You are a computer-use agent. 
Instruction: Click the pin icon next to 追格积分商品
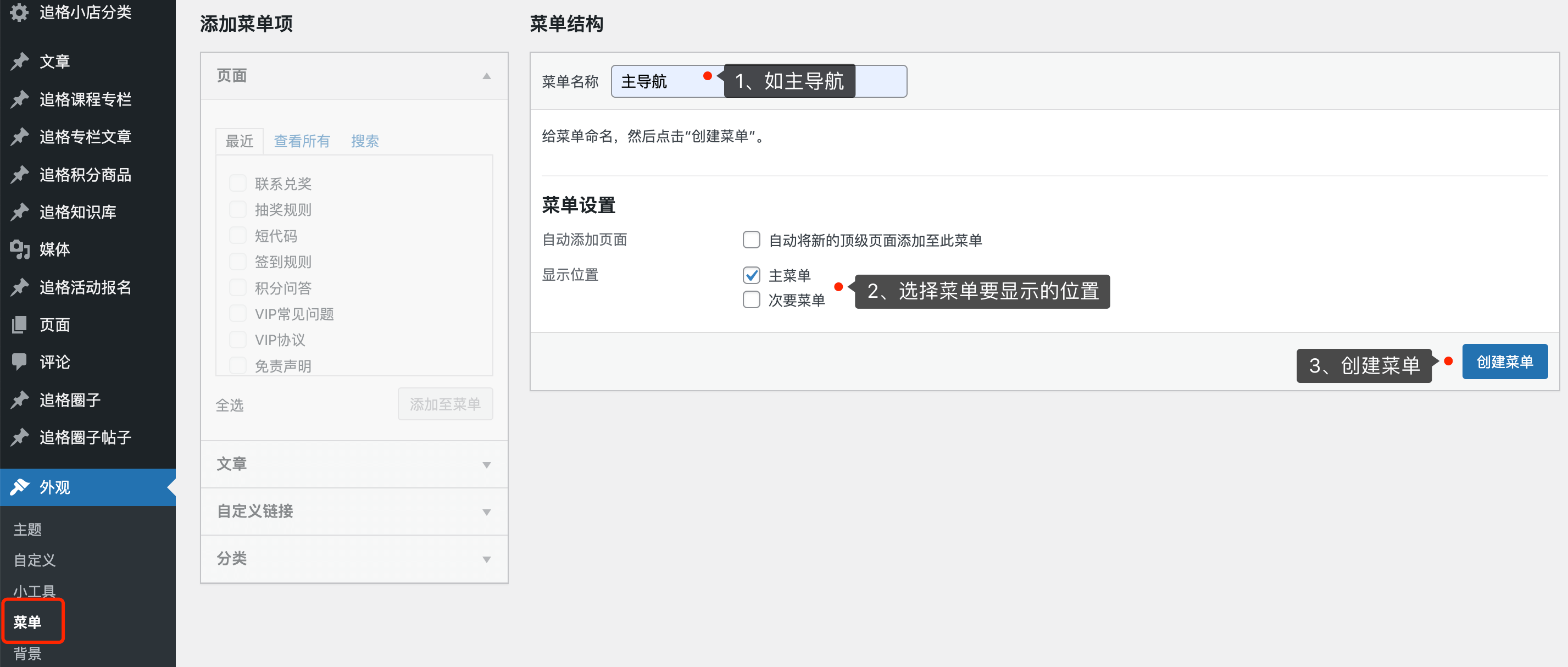(19, 175)
